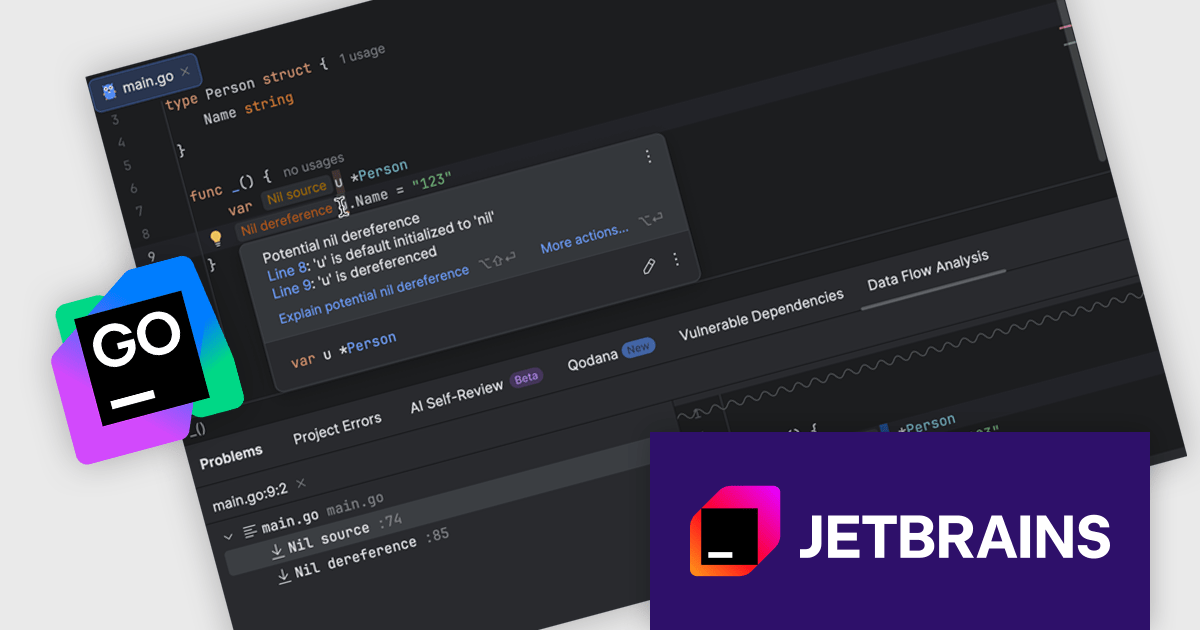1200x630 pixels.
Task: Click the '1 usage' hint after Person struct
Action: (x=361, y=55)
